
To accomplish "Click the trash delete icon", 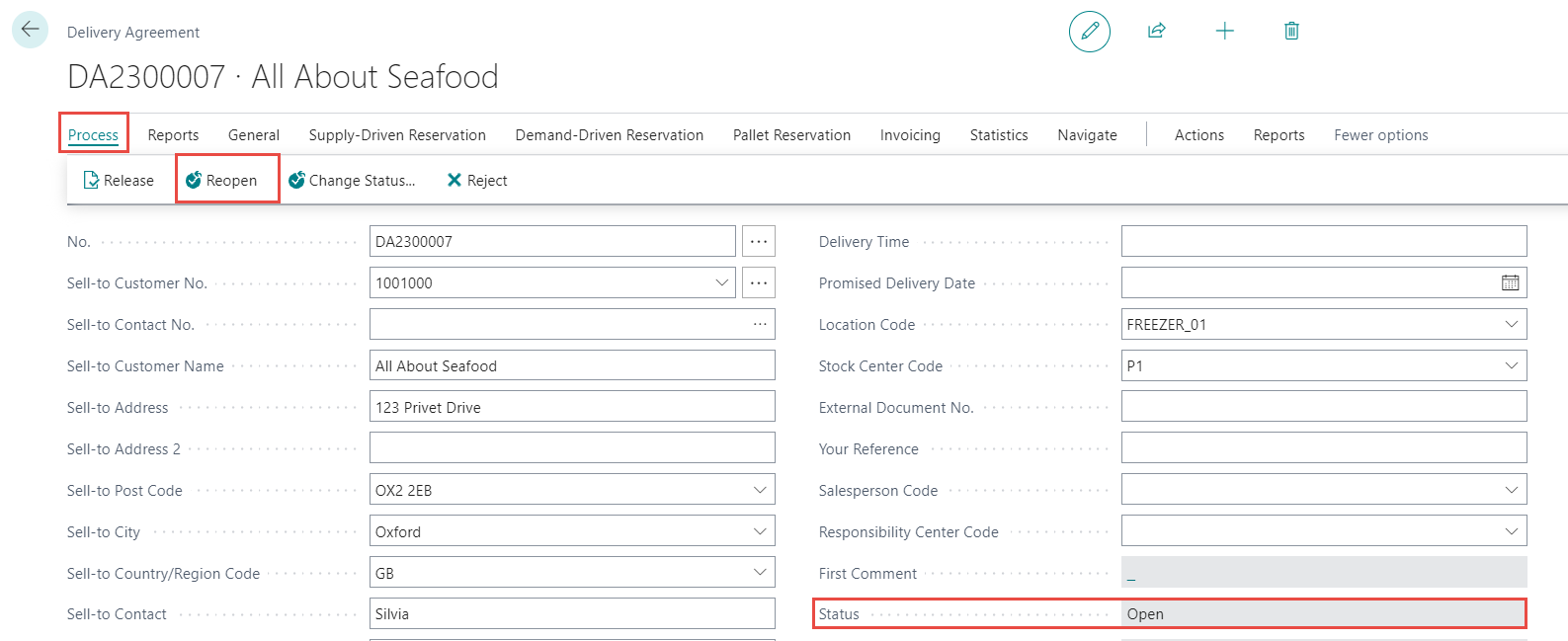I will click(1290, 32).
